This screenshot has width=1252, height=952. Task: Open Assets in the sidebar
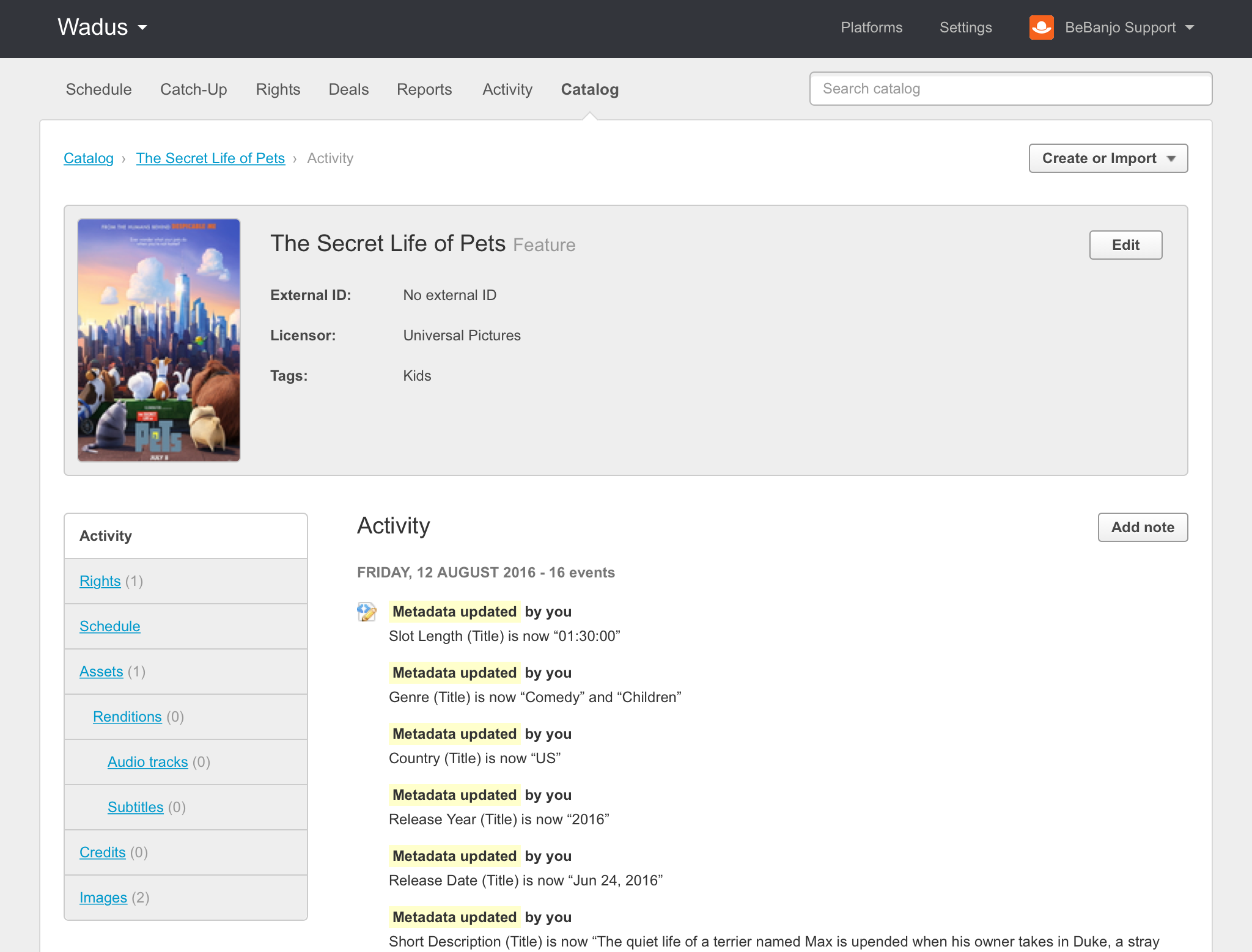point(101,672)
